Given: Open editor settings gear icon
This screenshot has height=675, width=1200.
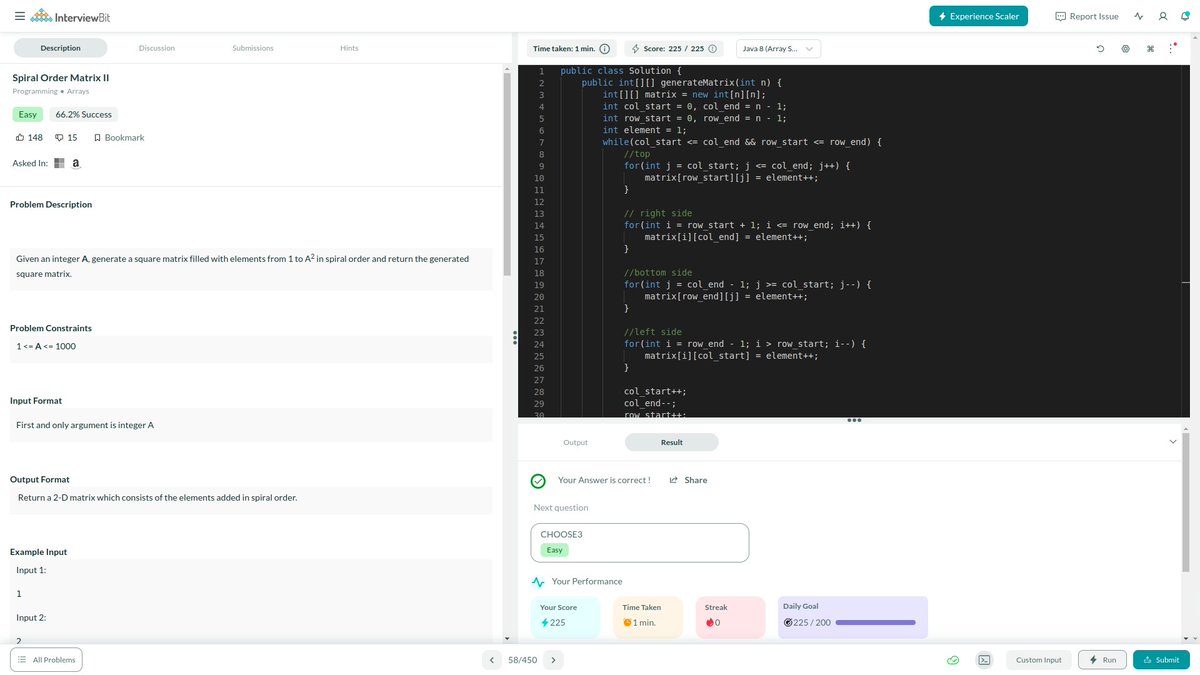Looking at the screenshot, I should tap(1125, 48).
